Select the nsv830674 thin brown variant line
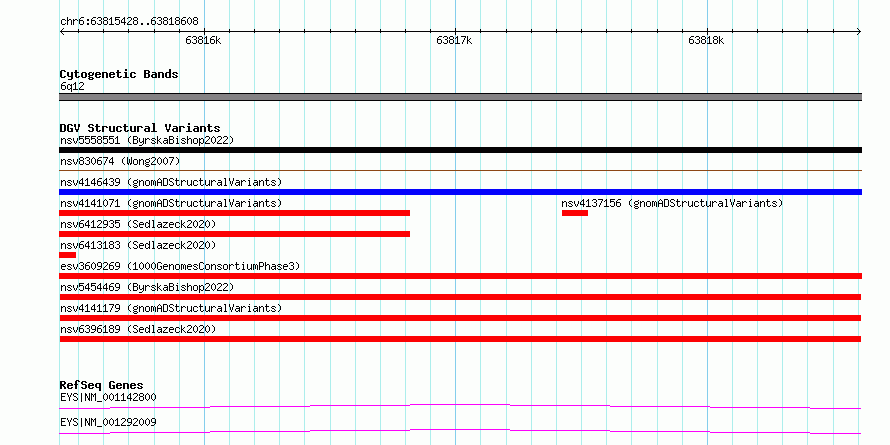The image size is (890, 445). point(460,170)
